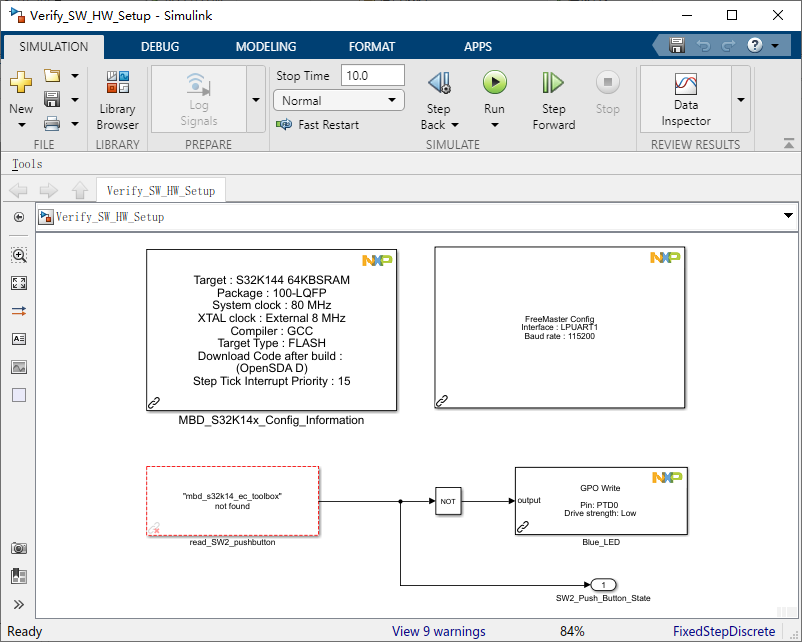
Task: Select the MBD_S32K14x_Config_Information block
Action: coord(272,330)
